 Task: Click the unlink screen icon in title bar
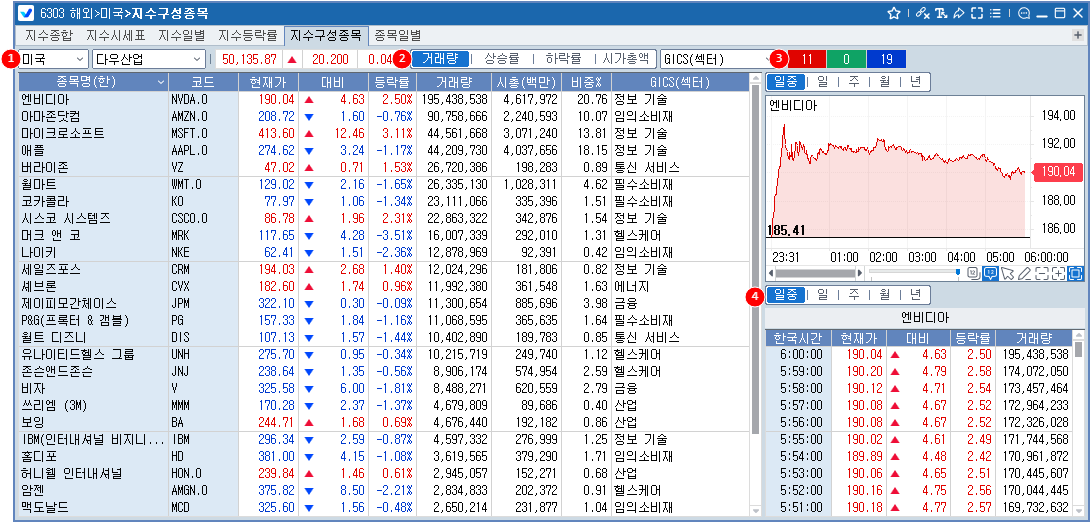point(923,13)
